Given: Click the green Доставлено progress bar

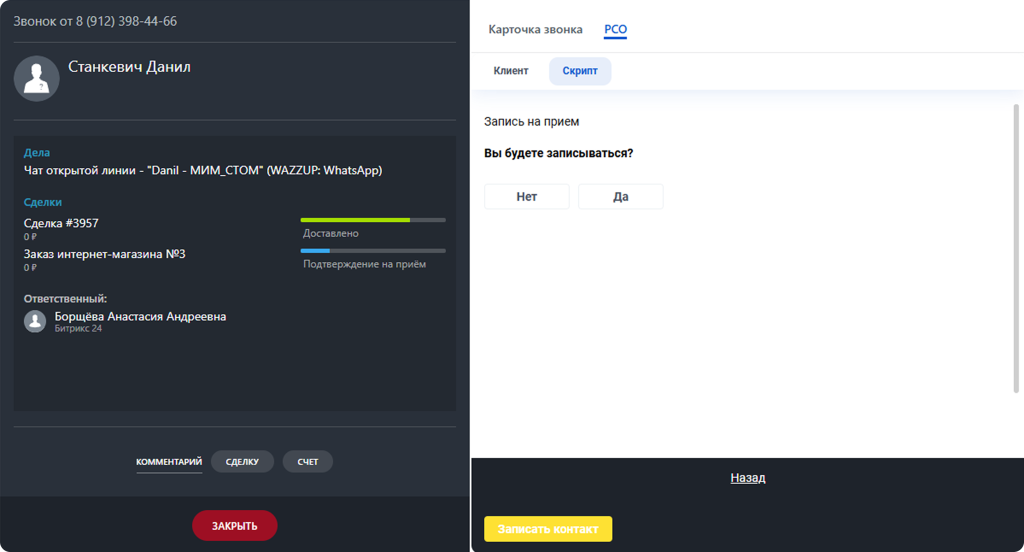Looking at the screenshot, I should click(373, 220).
